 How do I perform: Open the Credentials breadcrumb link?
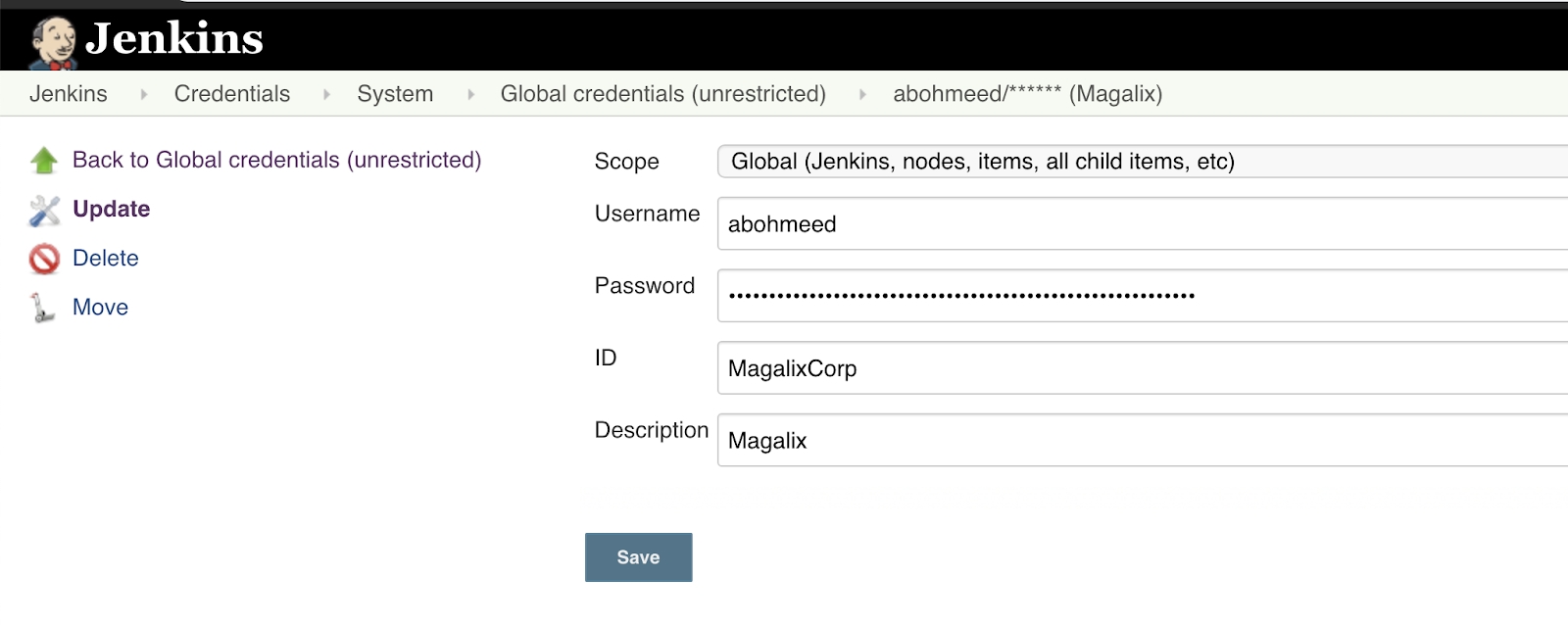tap(232, 94)
